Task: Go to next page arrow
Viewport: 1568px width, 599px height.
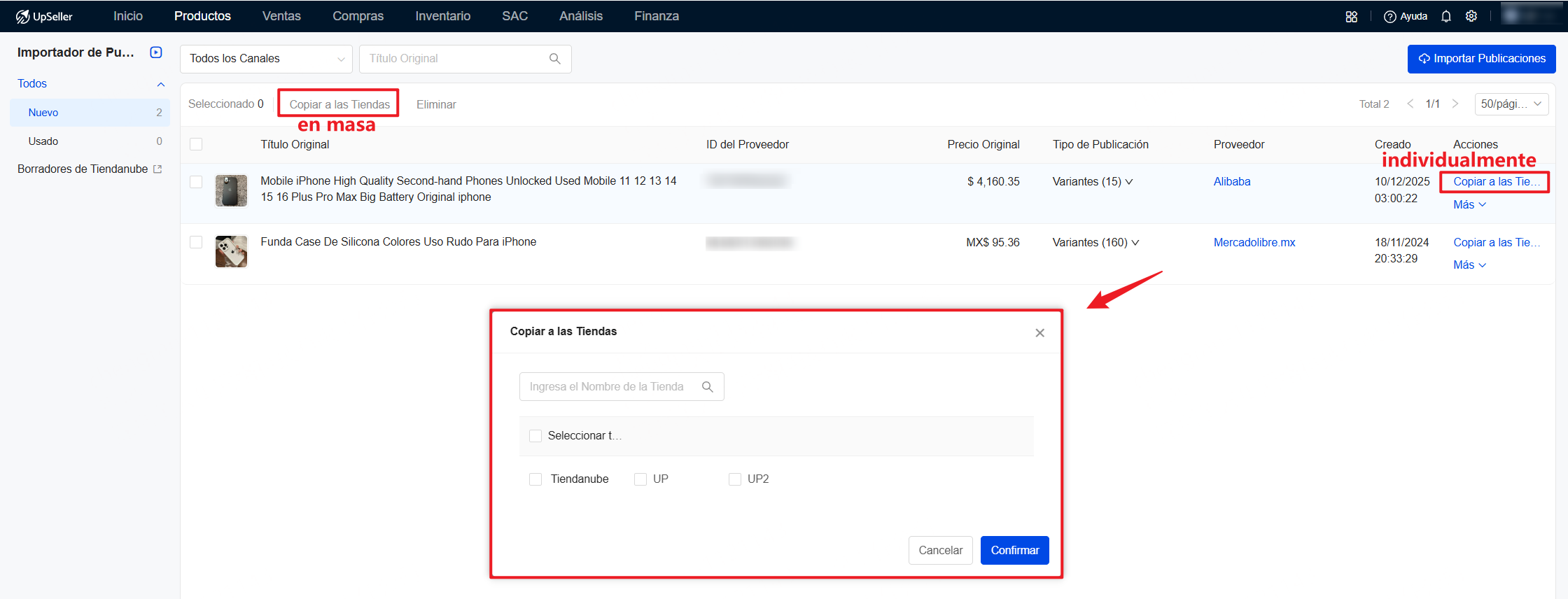Action: (x=1455, y=104)
